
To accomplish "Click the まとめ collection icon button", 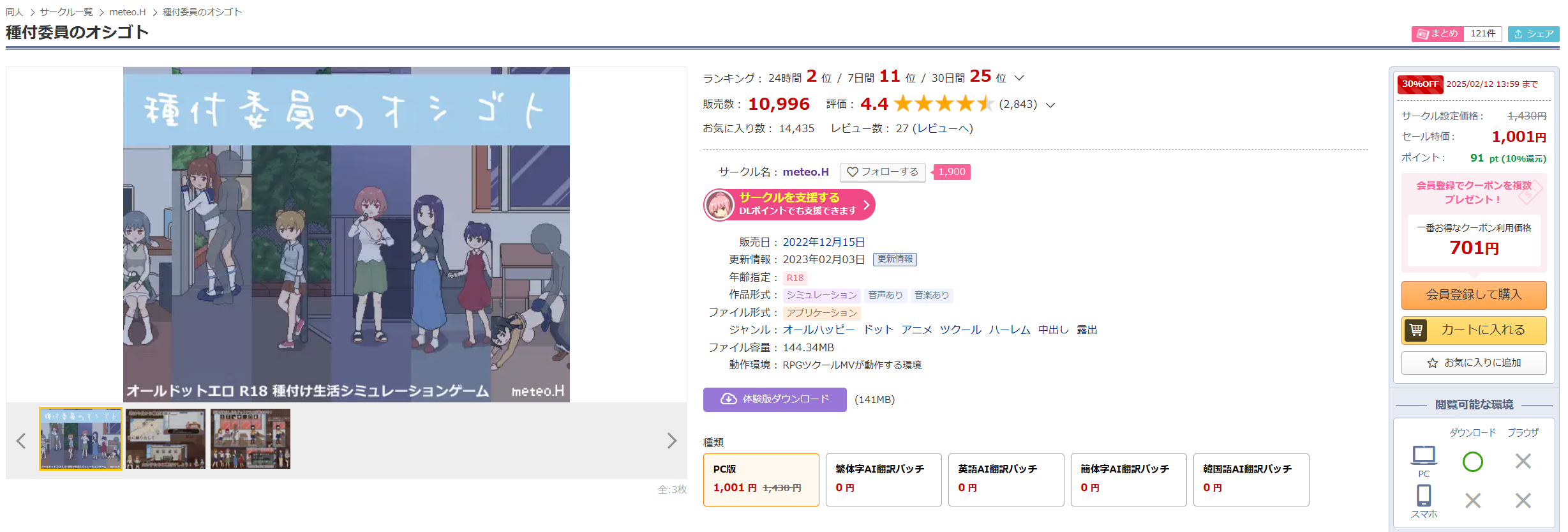I will pos(1438,34).
